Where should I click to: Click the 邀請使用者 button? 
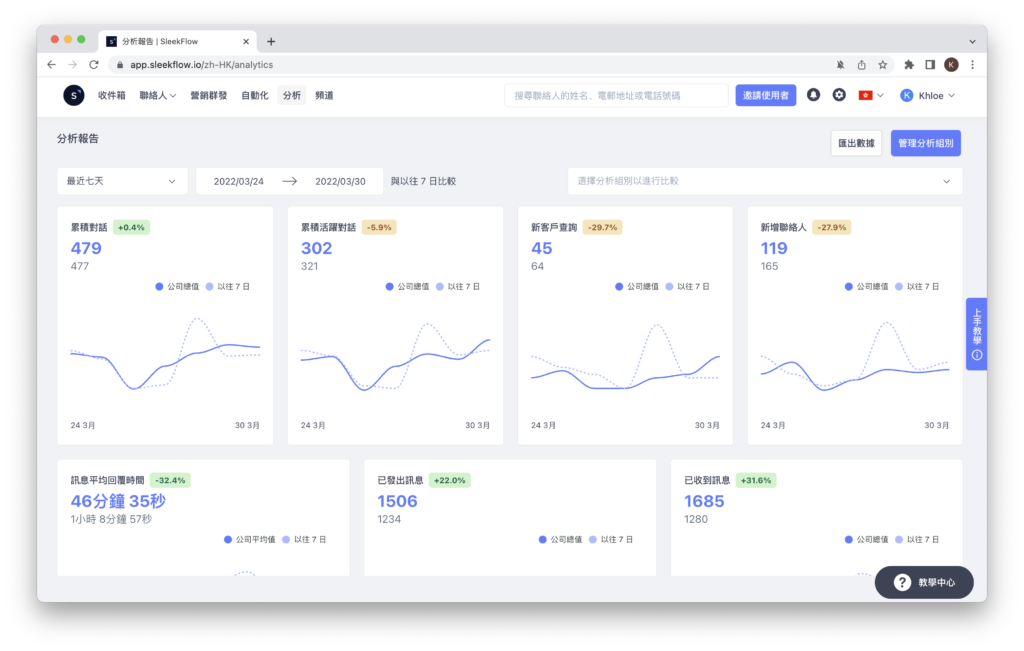tap(766, 95)
